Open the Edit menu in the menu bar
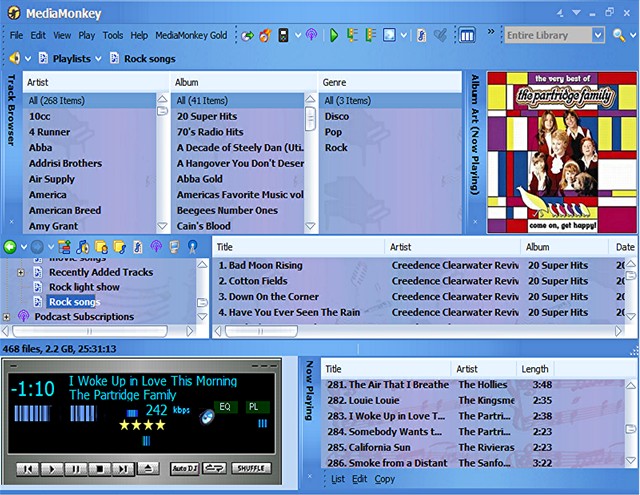 tap(38, 36)
